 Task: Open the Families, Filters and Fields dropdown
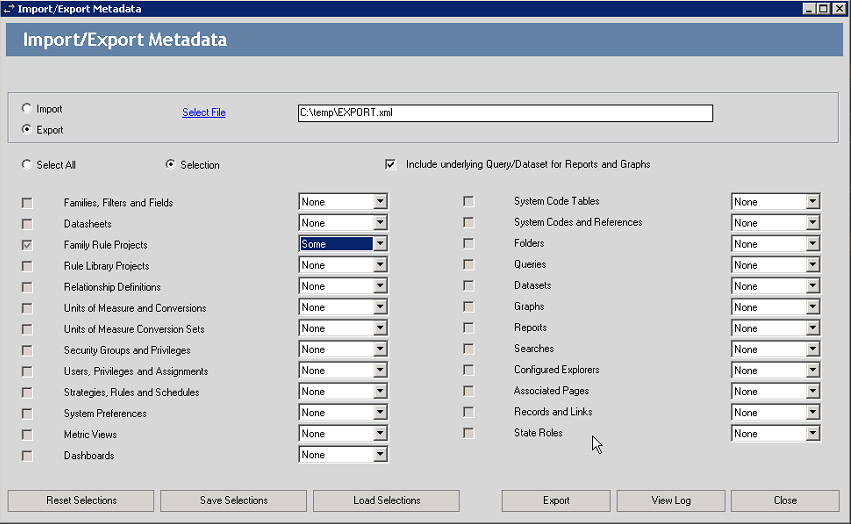[343, 201]
